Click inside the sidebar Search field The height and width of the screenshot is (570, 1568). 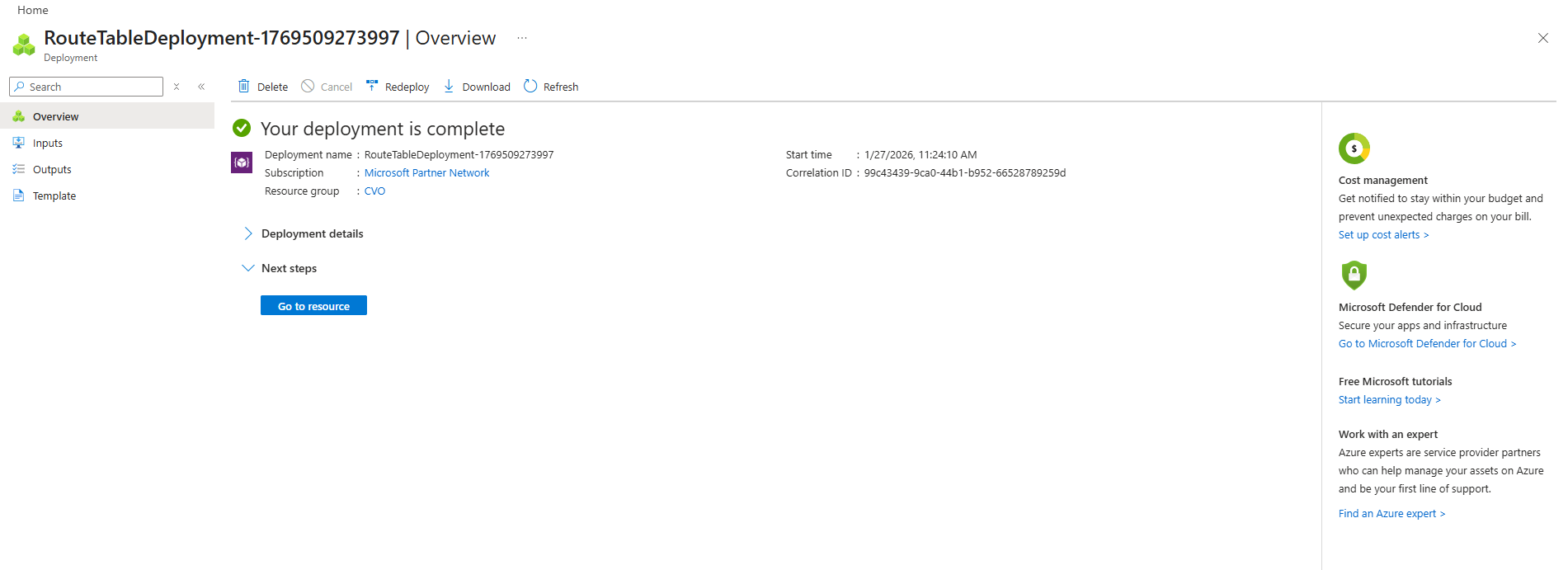point(92,87)
